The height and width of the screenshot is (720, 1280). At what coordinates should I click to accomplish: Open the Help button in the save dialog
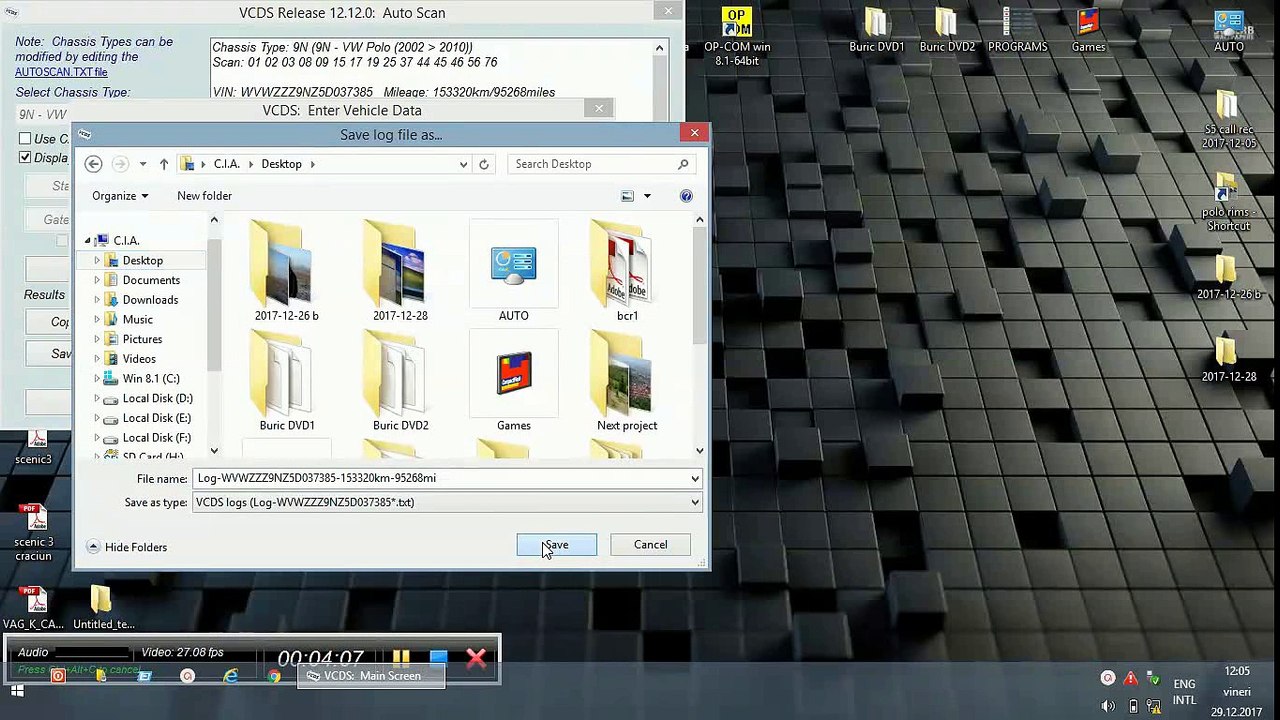click(x=686, y=196)
